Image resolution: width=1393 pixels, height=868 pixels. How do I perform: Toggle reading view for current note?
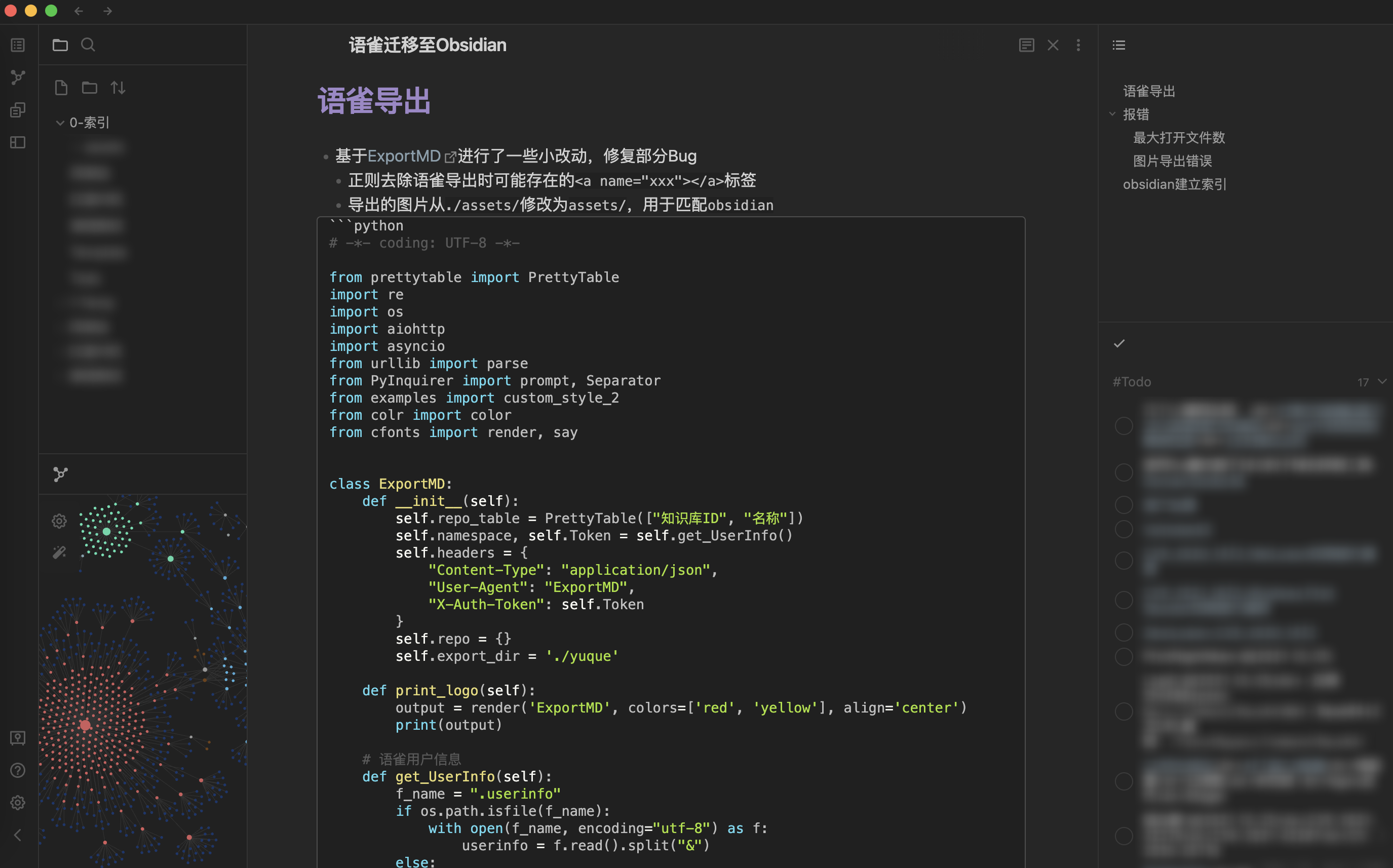click(x=1026, y=45)
